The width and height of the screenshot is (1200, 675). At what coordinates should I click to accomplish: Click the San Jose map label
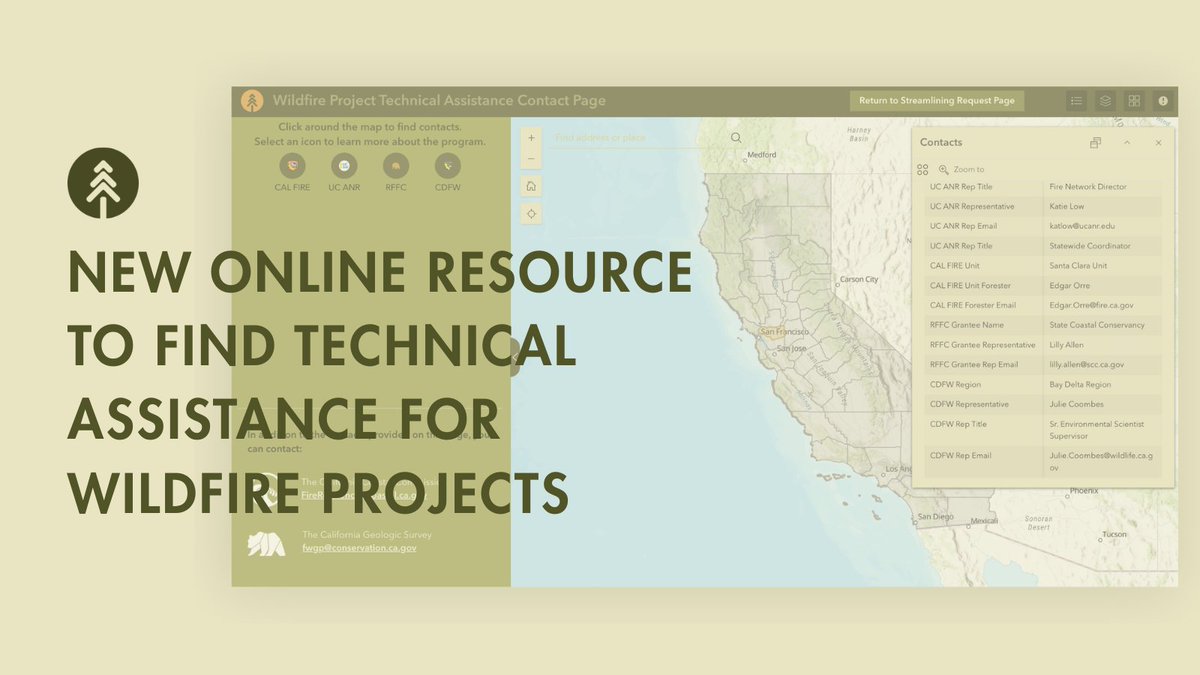(x=791, y=349)
